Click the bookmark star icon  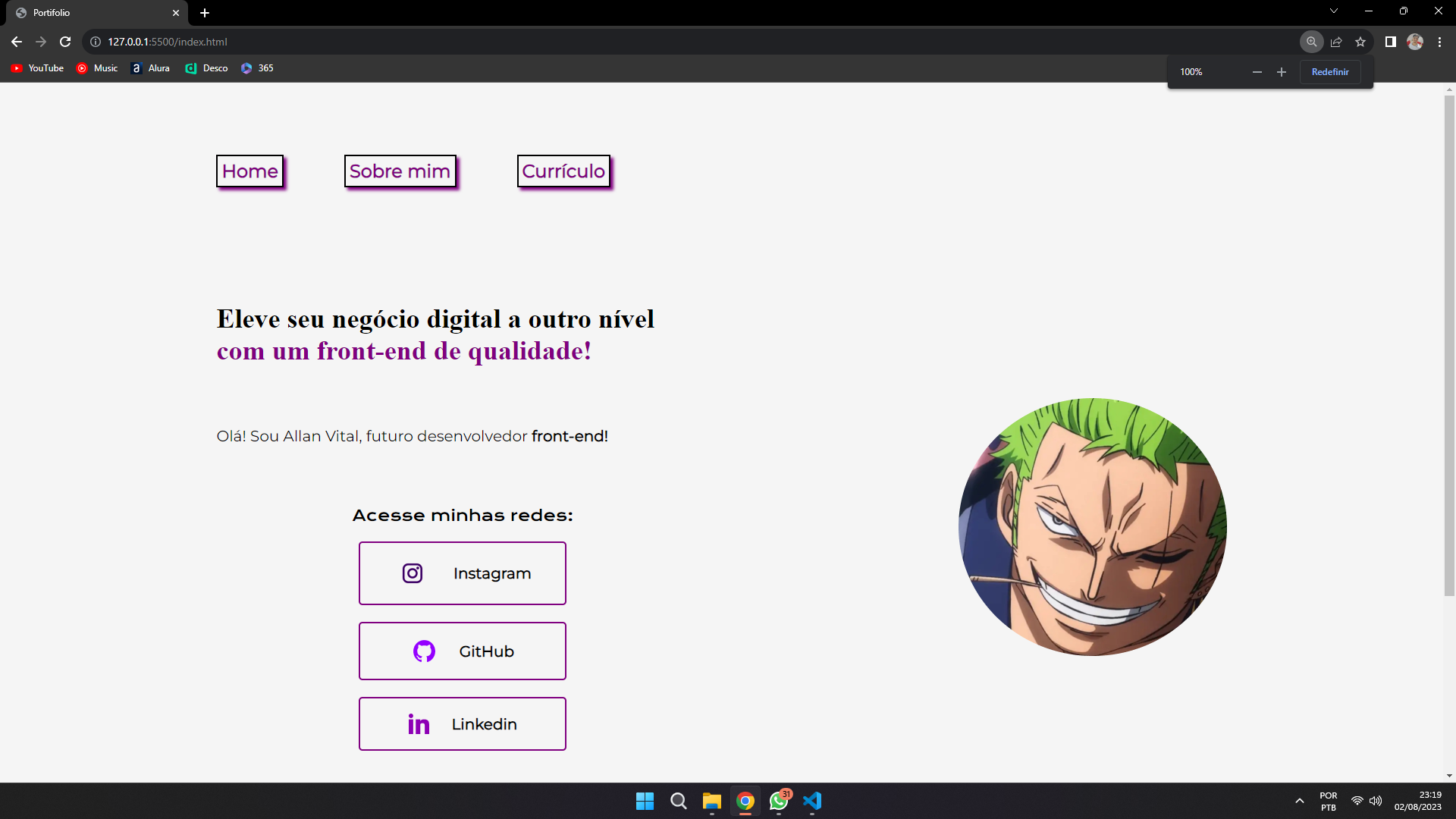click(1360, 41)
